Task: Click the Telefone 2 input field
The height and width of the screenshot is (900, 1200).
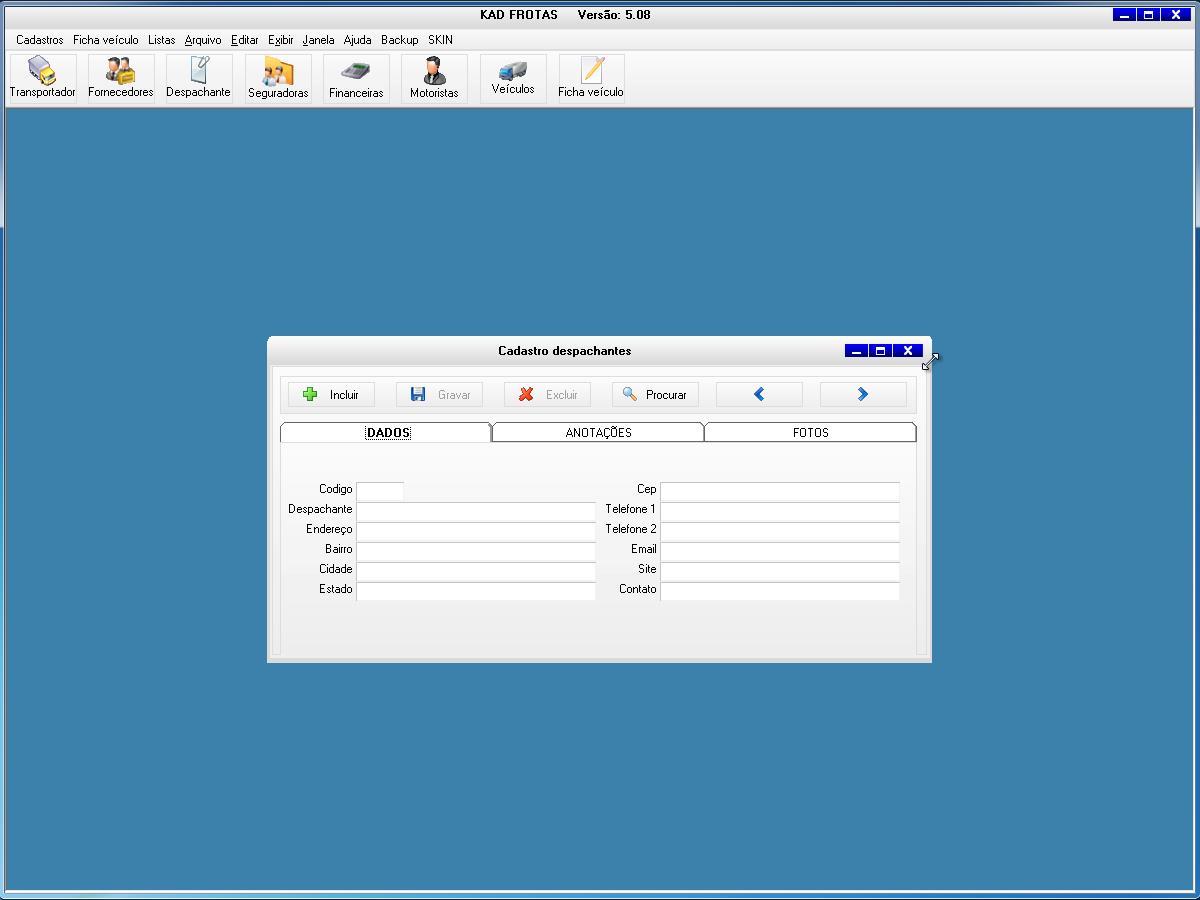Action: (780, 531)
